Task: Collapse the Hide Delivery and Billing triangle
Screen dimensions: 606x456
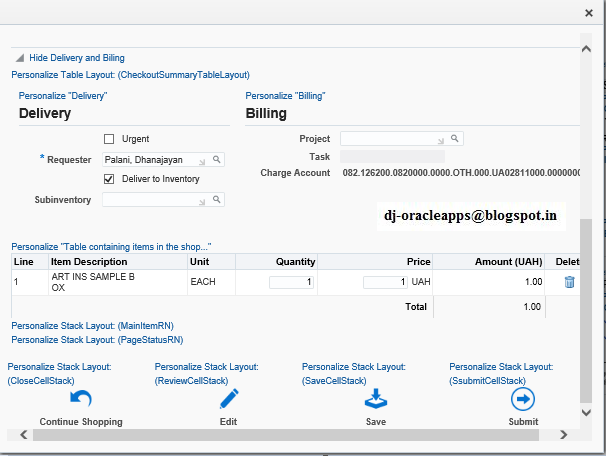Action: (20, 58)
